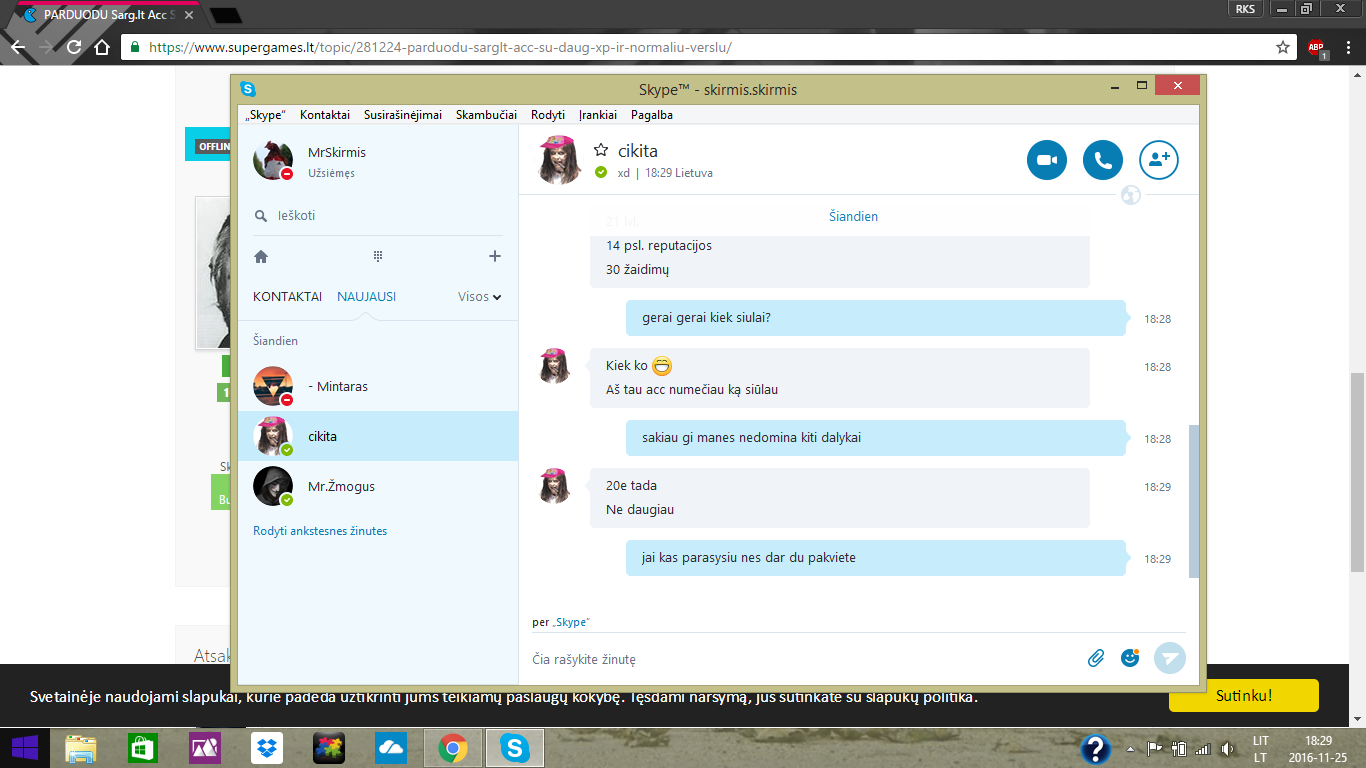Open the per „Skype" sending selector
Screen dimensions: 1366x768
coord(561,622)
